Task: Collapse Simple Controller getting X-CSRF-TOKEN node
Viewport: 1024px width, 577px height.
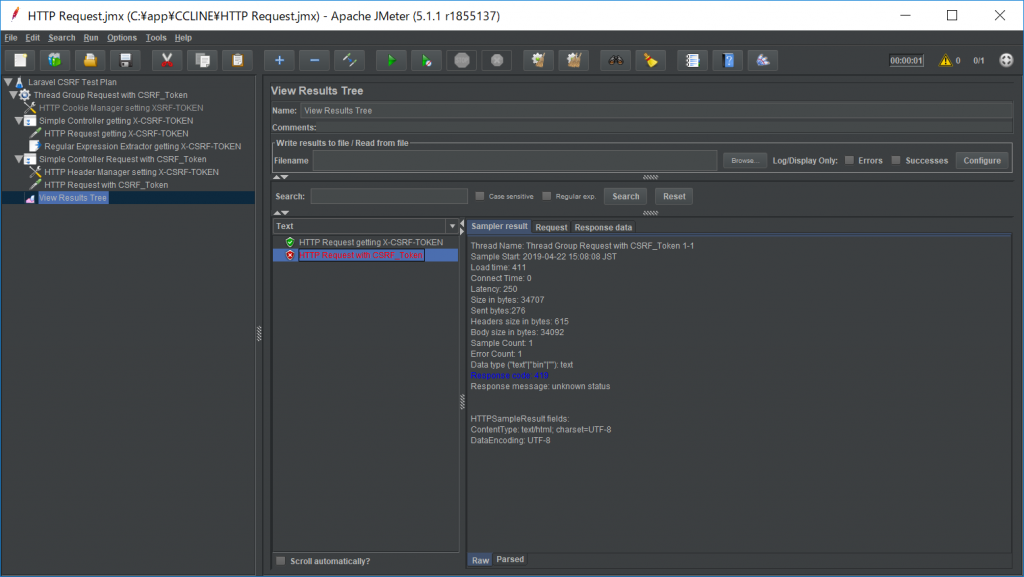Action: 19,121
